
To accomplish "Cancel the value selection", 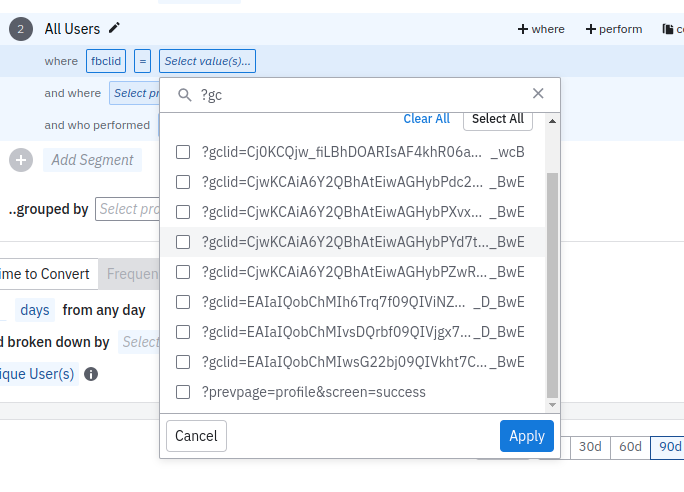I will pyautogui.click(x=196, y=436).
